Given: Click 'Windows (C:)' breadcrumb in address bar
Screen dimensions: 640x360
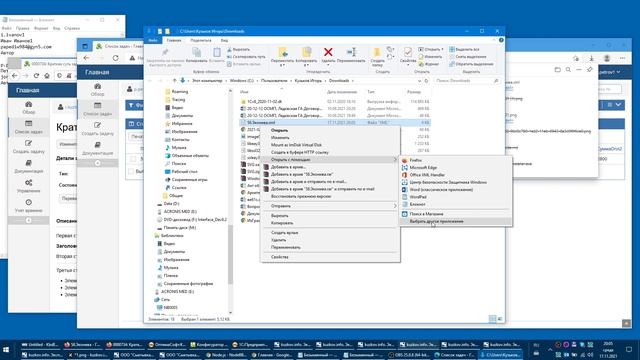Looking at the screenshot, I should [x=242, y=81].
